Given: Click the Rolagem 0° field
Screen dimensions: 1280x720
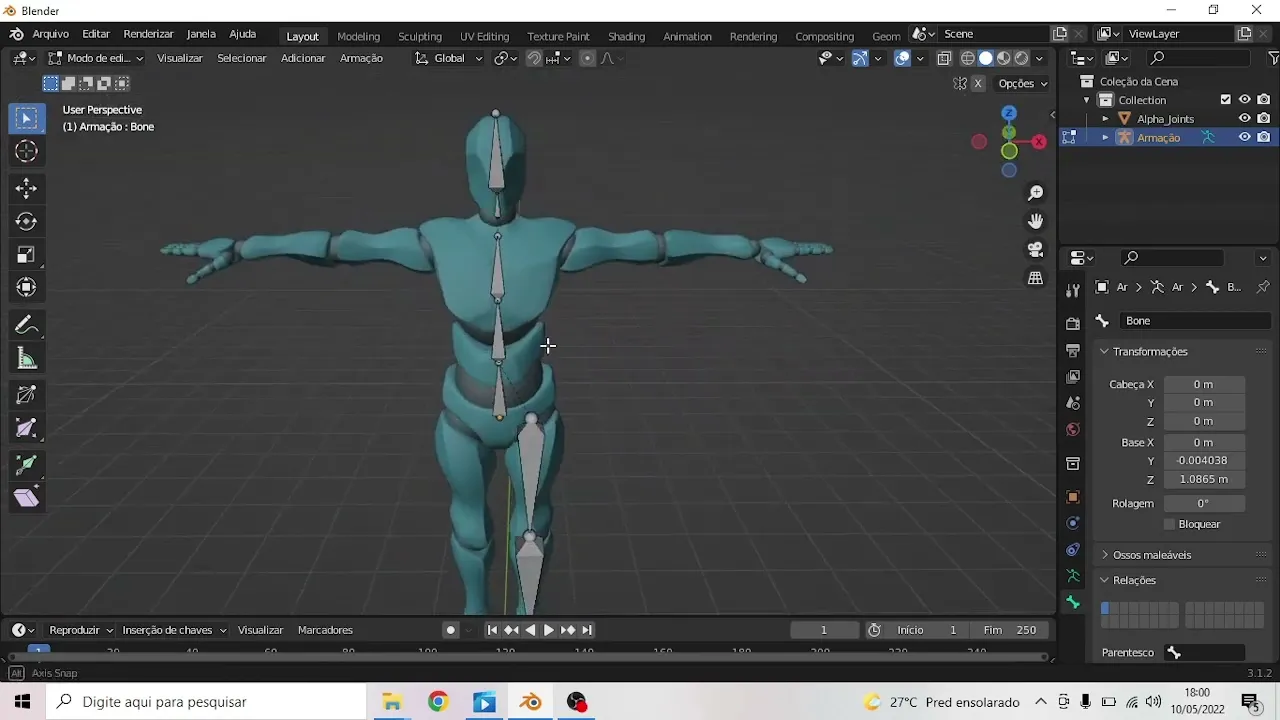Looking at the screenshot, I should (1203, 503).
